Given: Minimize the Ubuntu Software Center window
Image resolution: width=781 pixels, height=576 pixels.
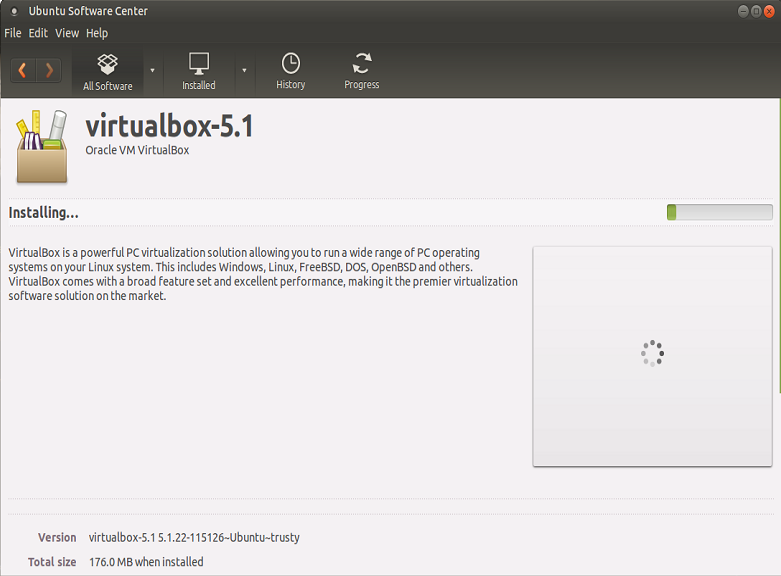Looking at the screenshot, I should 743,11.
